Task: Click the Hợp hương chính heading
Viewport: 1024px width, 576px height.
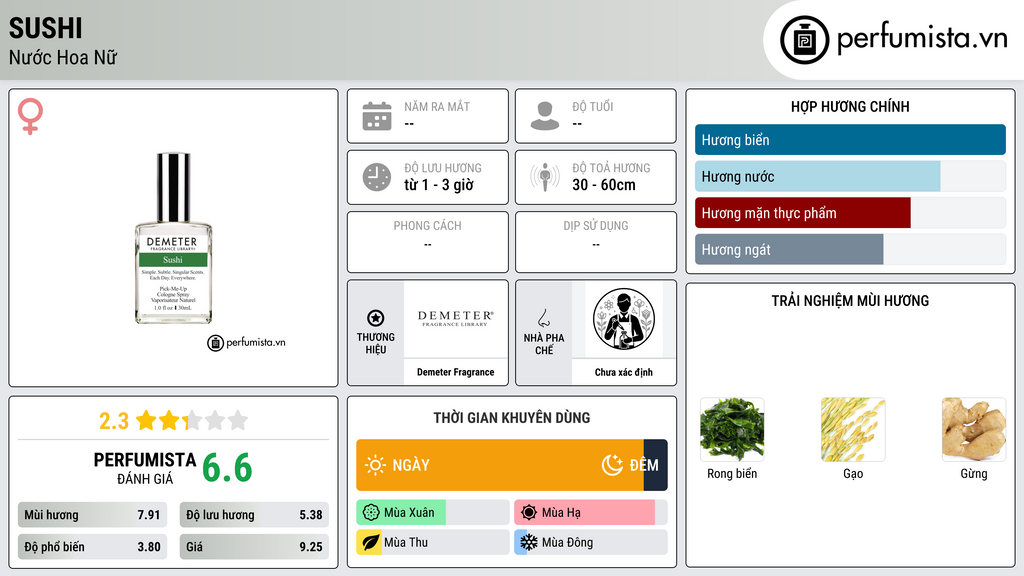Action: tap(850, 106)
